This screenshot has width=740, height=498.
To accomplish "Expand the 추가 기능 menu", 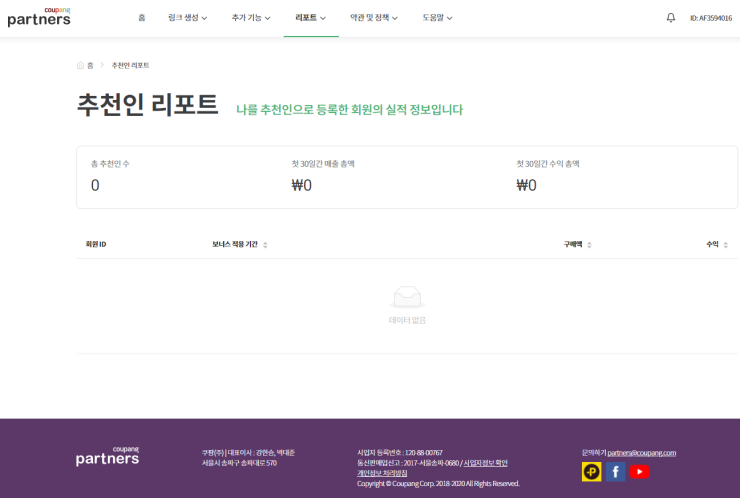I will (x=251, y=18).
